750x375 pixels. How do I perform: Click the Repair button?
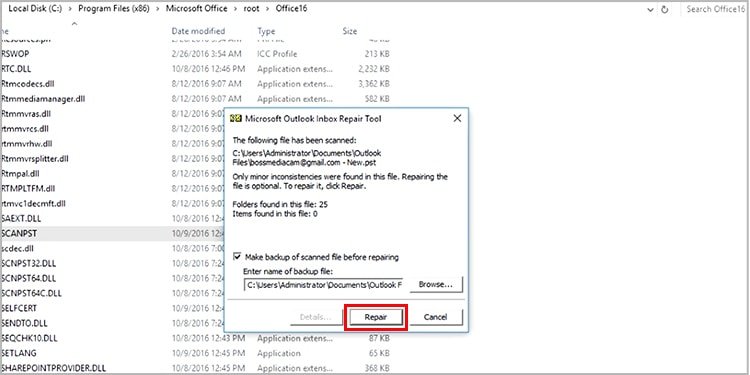376,317
